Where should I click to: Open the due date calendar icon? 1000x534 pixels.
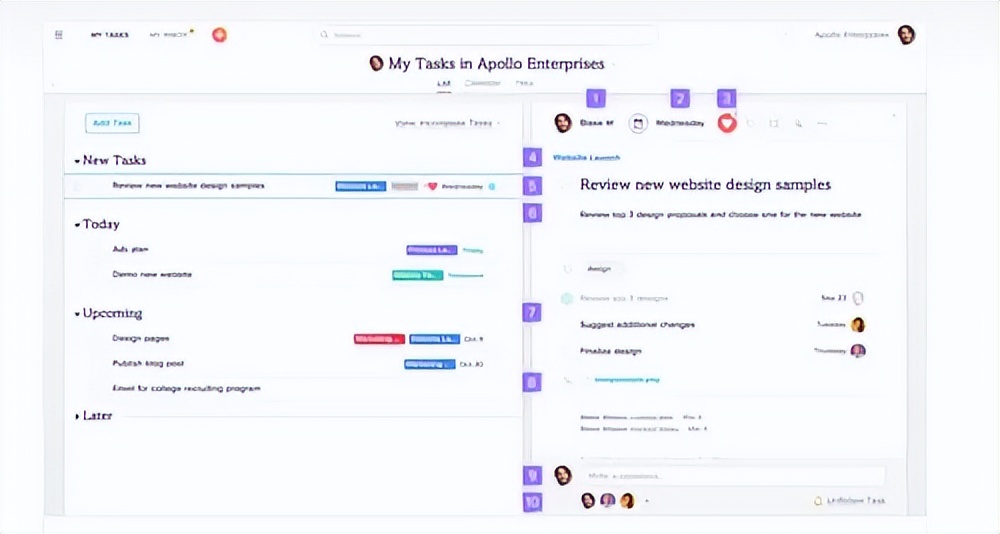point(638,123)
